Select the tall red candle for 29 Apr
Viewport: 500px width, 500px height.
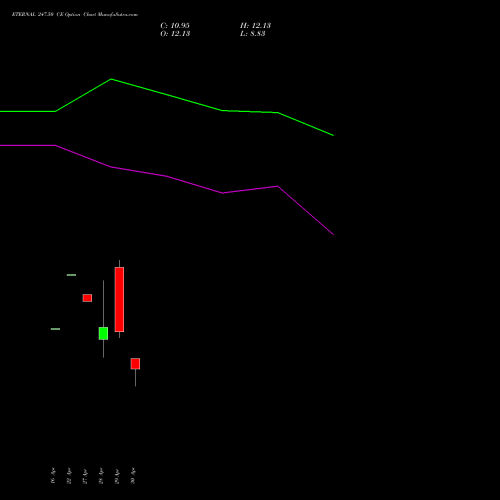coord(119,299)
